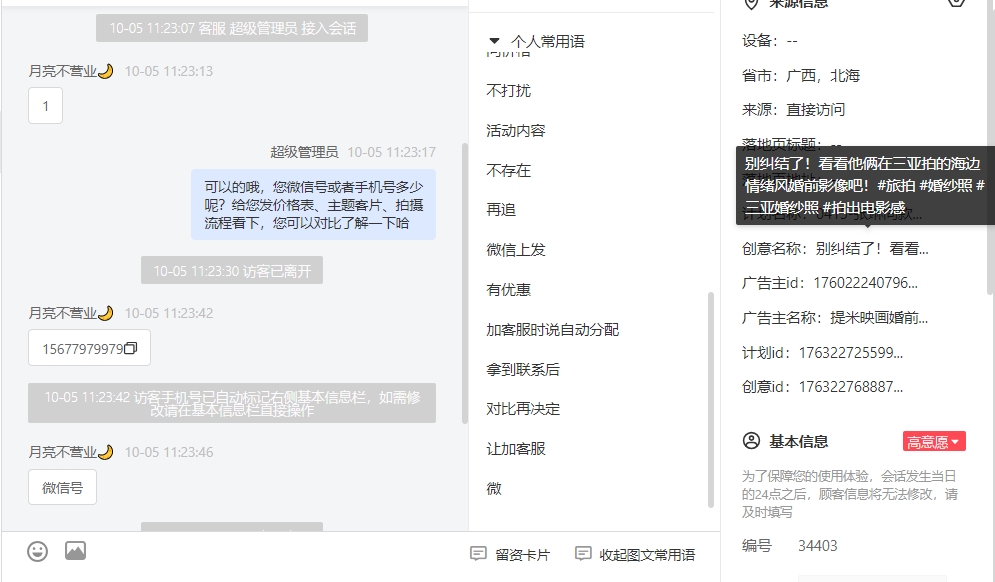This screenshot has width=995, height=582.
Task: Click phone number 15677979979 message
Action: [x=89, y=348]
